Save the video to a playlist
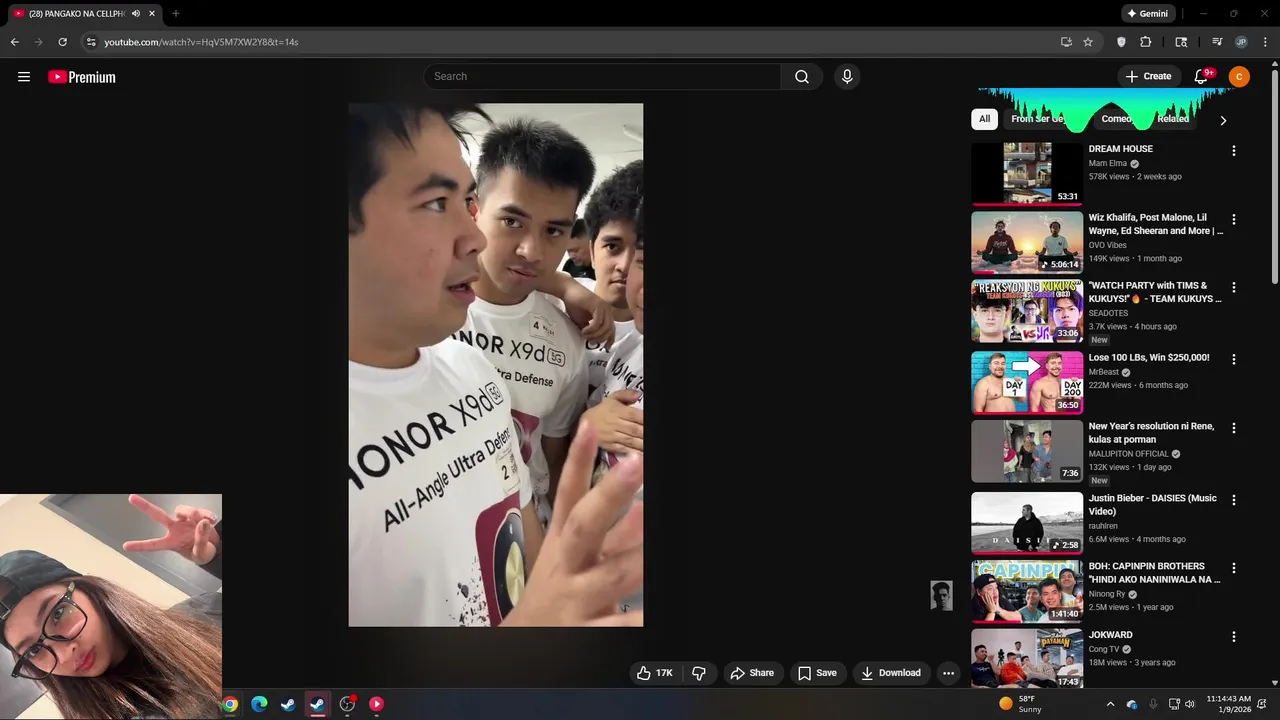1280x720 pixels. [817, 673]
